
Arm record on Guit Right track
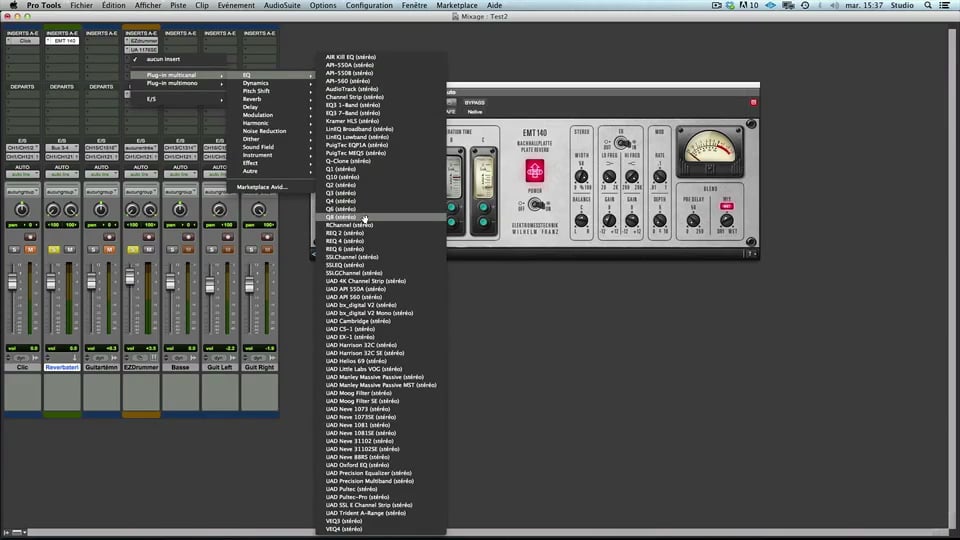click(267, 237)
